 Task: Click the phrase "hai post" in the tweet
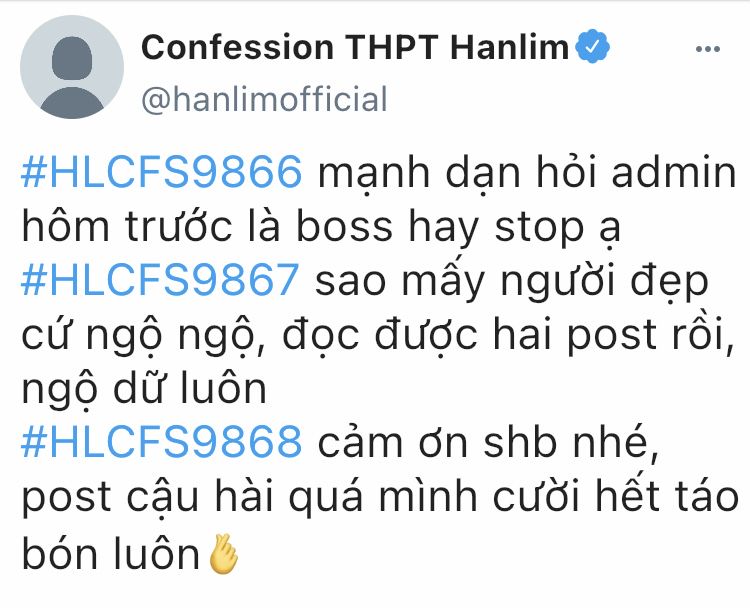tap(574, 336)
